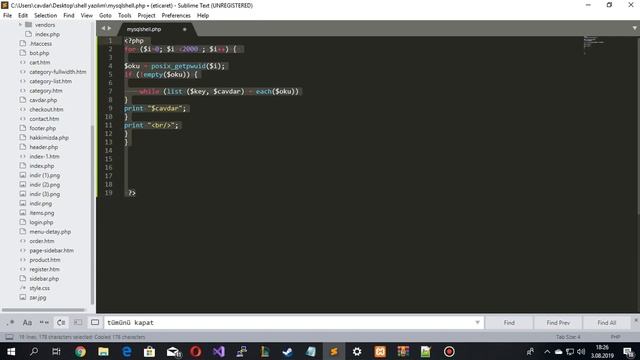Open File Explorer from the taskbar
This screenshot has height=360, width=640.
click(x=103, y=351)
